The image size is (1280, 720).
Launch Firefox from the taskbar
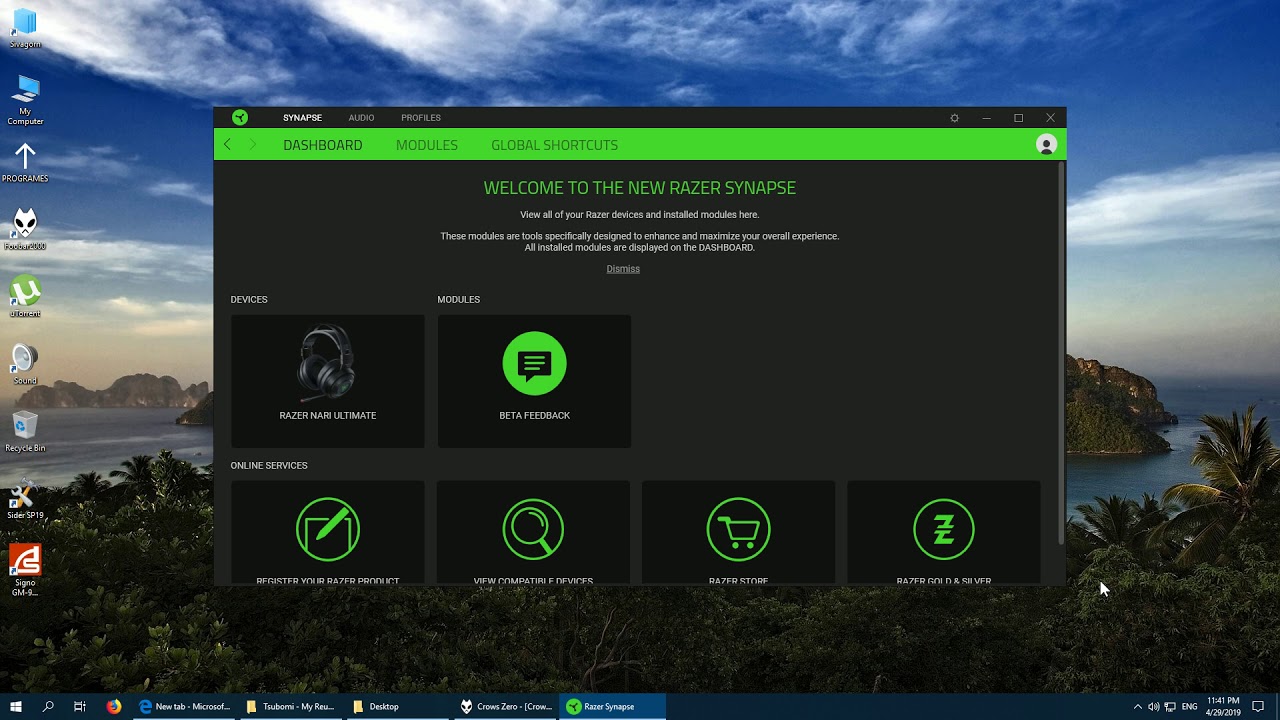[114, 706]
